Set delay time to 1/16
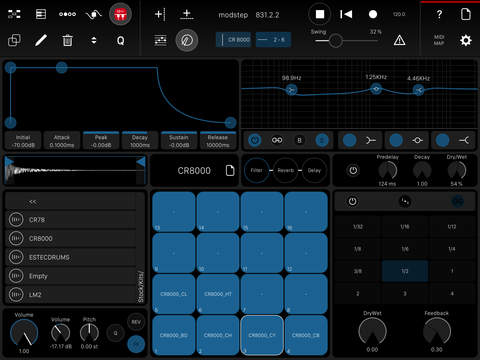The height and width of the screenshot is (360, 480). point(405,227)
